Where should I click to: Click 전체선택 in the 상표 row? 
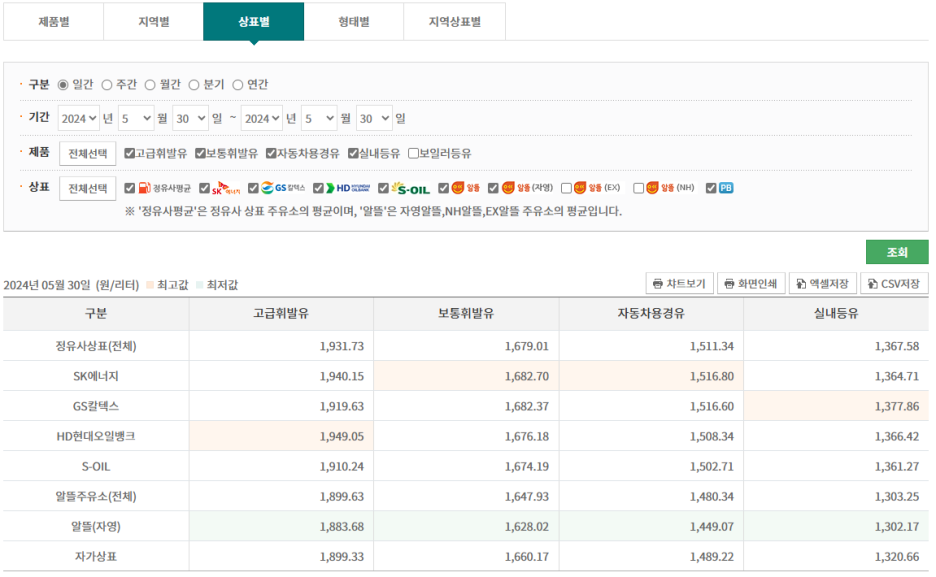88,189
